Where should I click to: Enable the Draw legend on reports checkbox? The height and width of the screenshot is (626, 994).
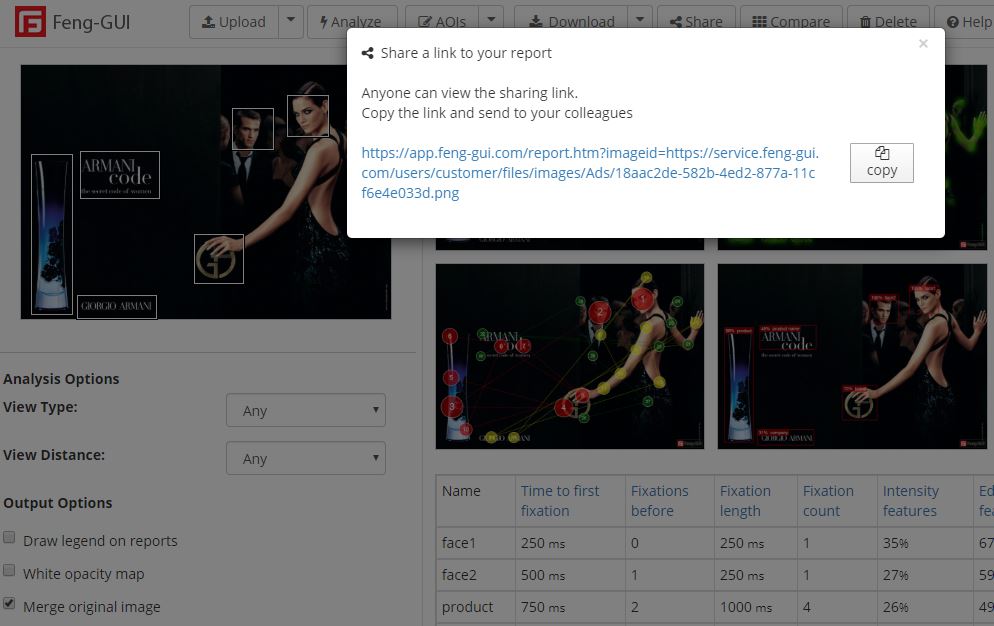(x=9, y=535)
